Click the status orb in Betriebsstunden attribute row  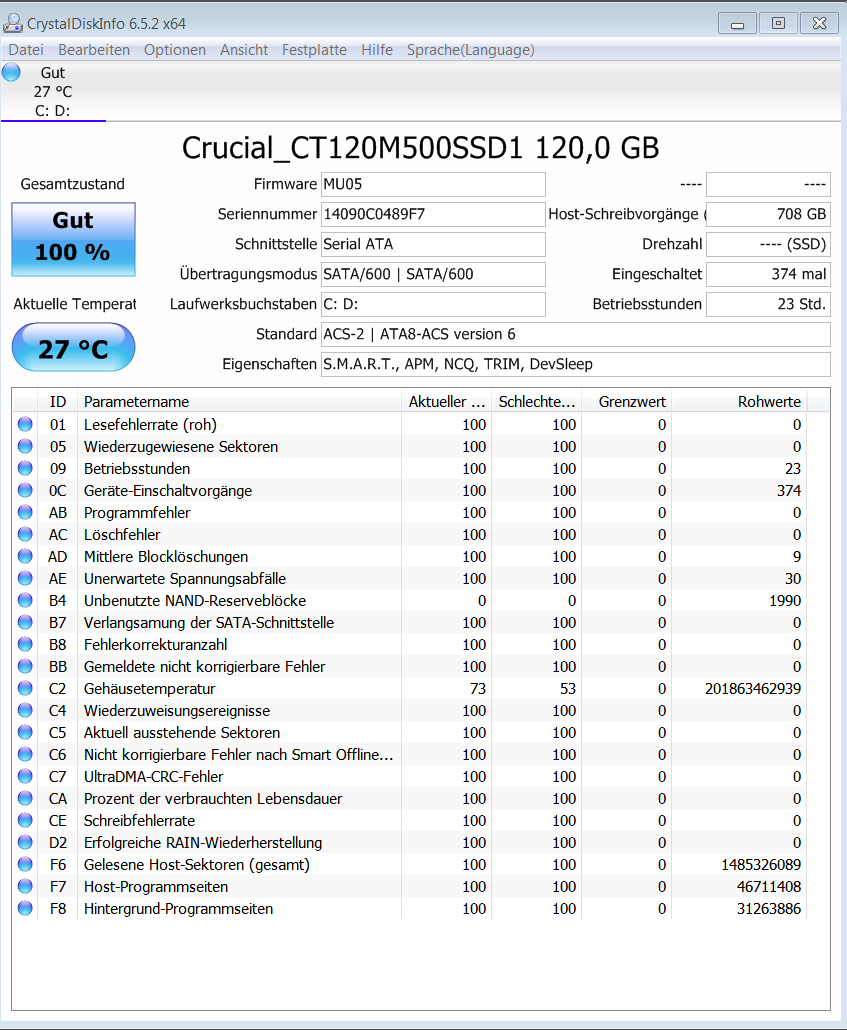25,468
